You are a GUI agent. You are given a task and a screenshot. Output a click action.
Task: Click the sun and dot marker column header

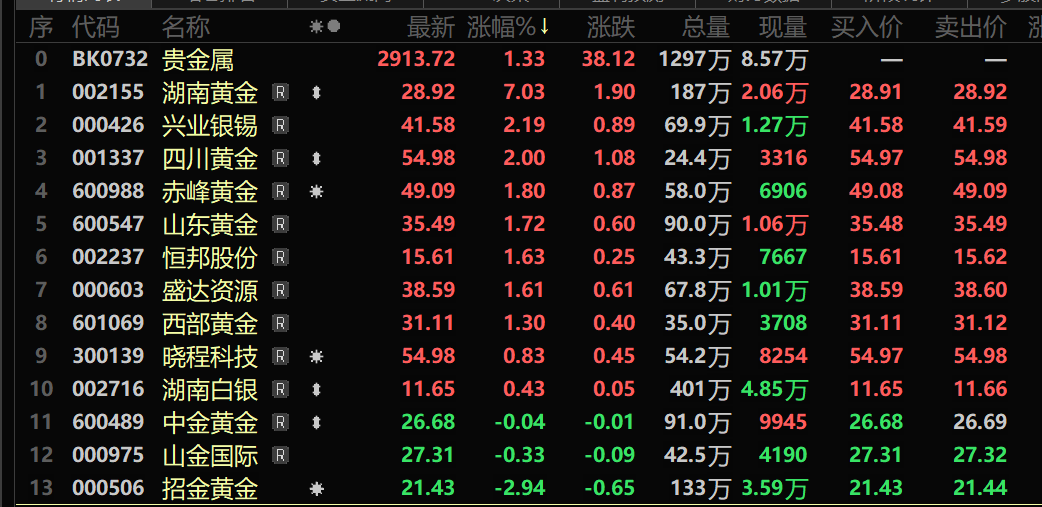pyautogui.click(x=325, y=27)
